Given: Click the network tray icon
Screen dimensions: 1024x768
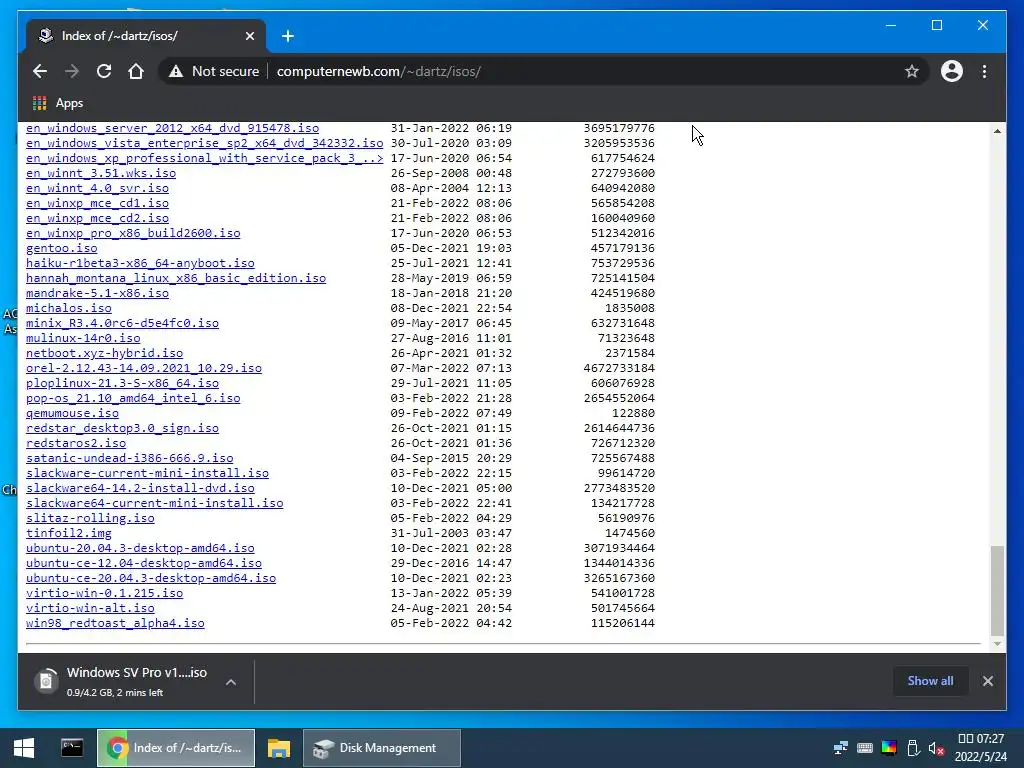Looking at the screenshot, I should [x=840, y=748].
